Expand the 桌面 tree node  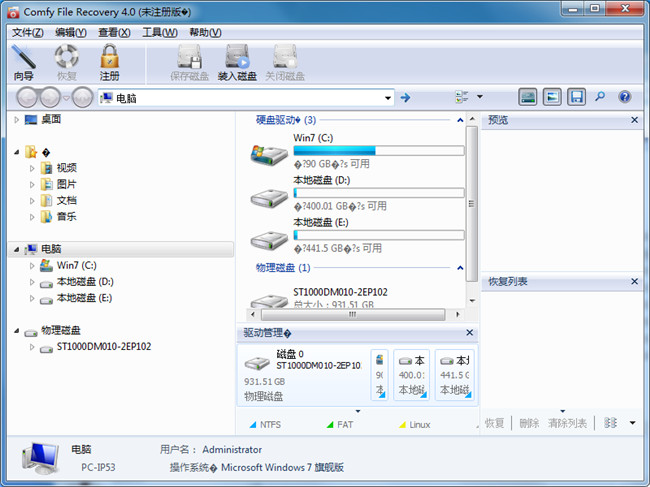tap(17, 120)
